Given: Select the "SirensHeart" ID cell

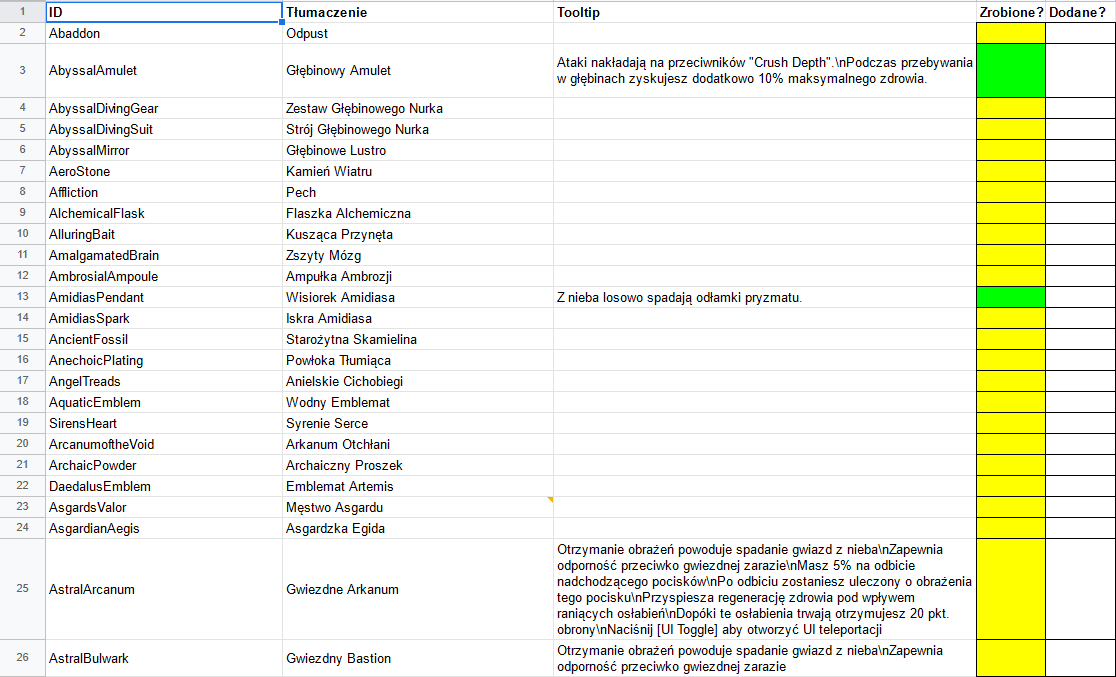Looking at the screenshot, I should click(x=163, y=423).
